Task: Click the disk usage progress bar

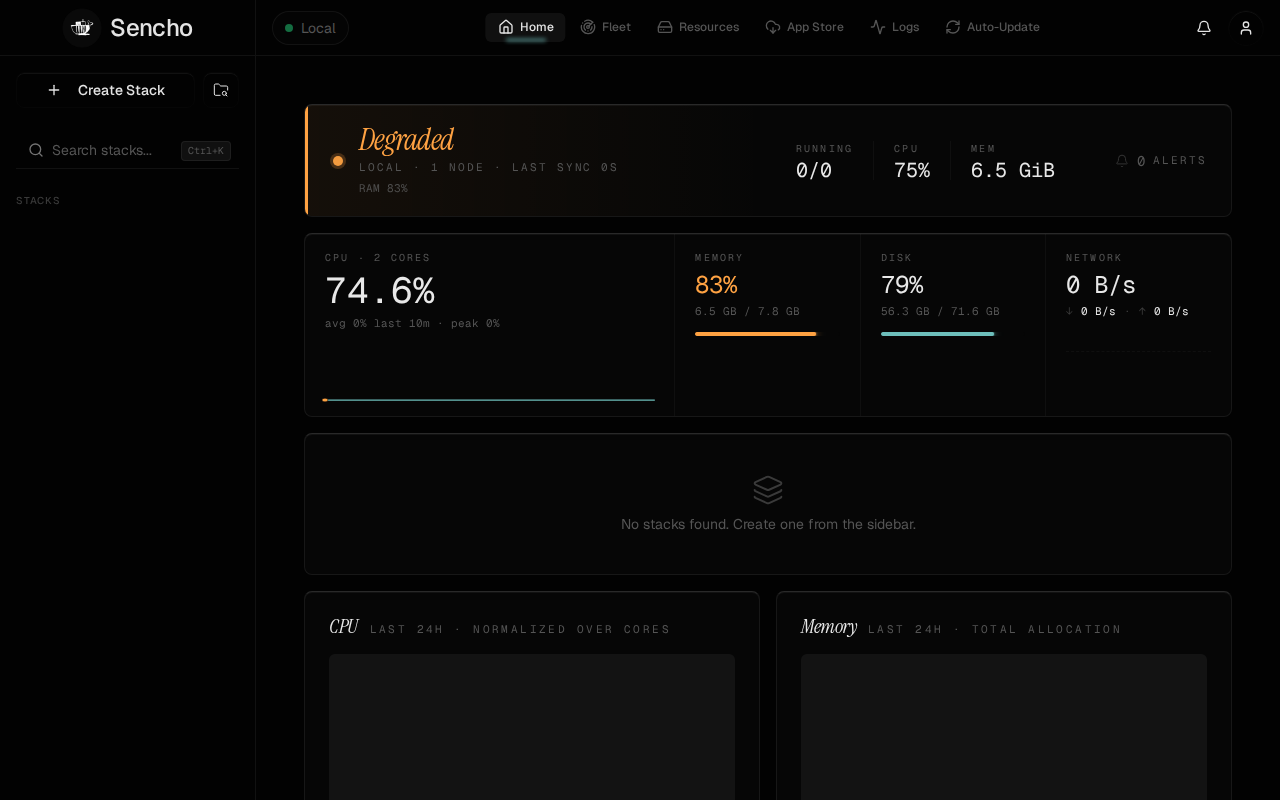Action: pyautogui.click(x=940, y=334)
